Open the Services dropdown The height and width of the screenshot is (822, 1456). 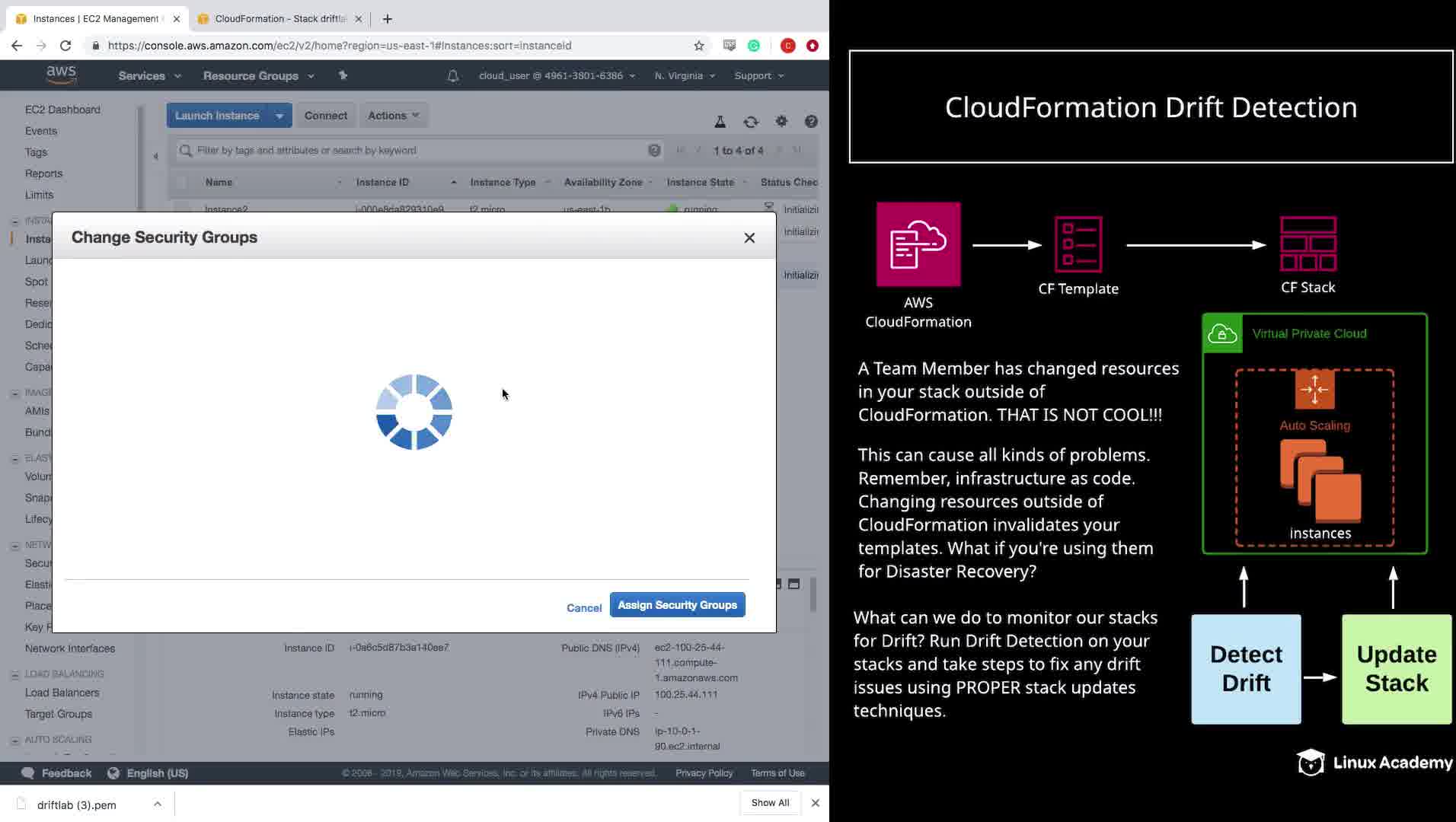(x=149, y=76)
